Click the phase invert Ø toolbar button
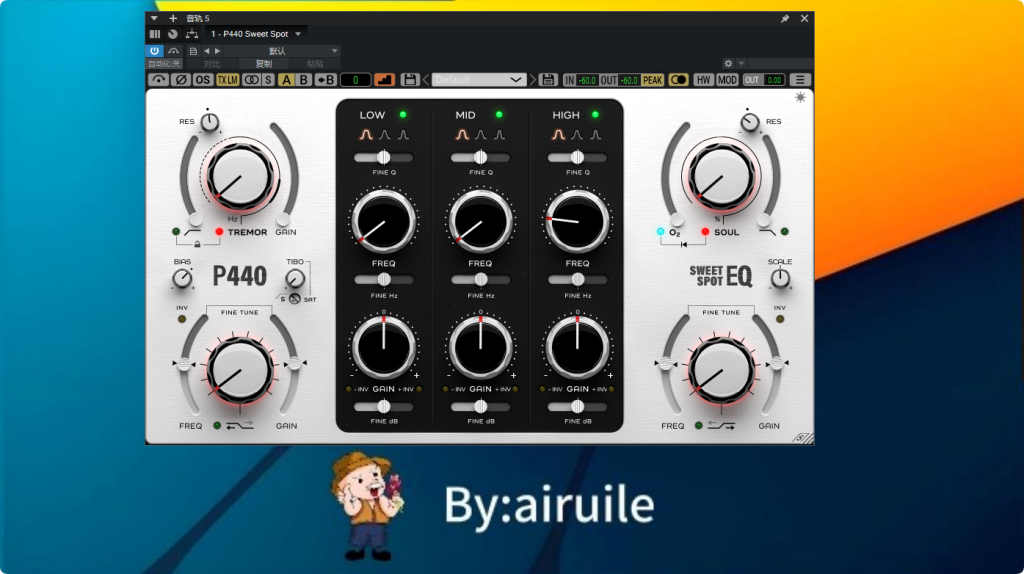 pyautogui.click(x=181, y=80)
